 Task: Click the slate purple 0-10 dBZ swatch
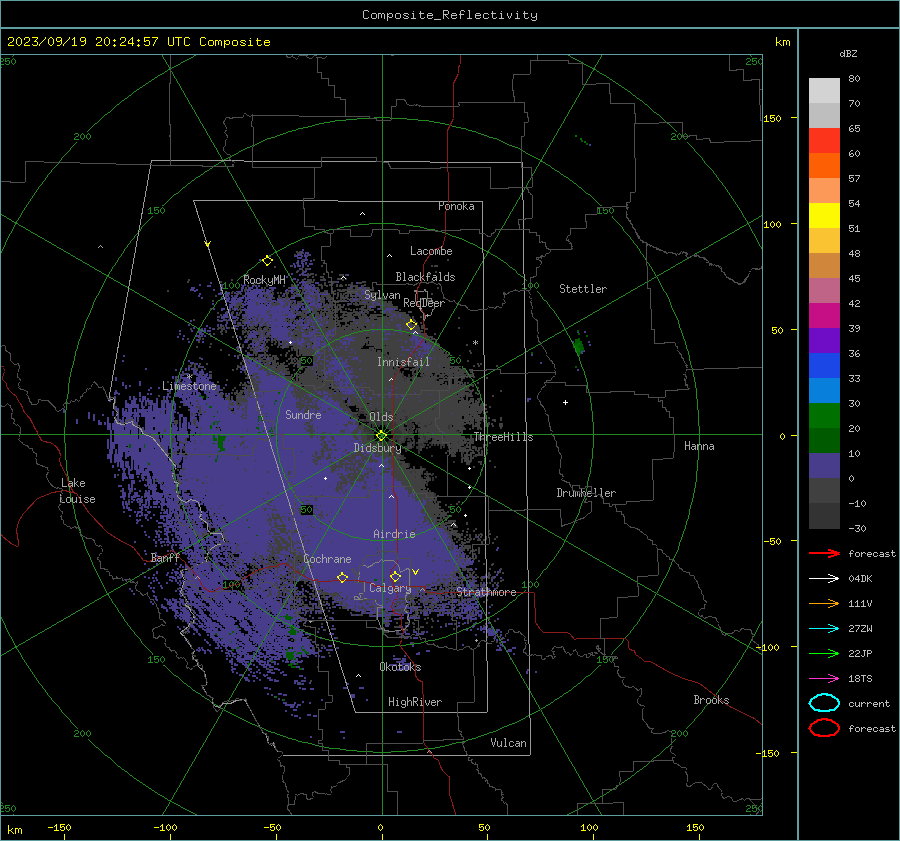point(824,465)
